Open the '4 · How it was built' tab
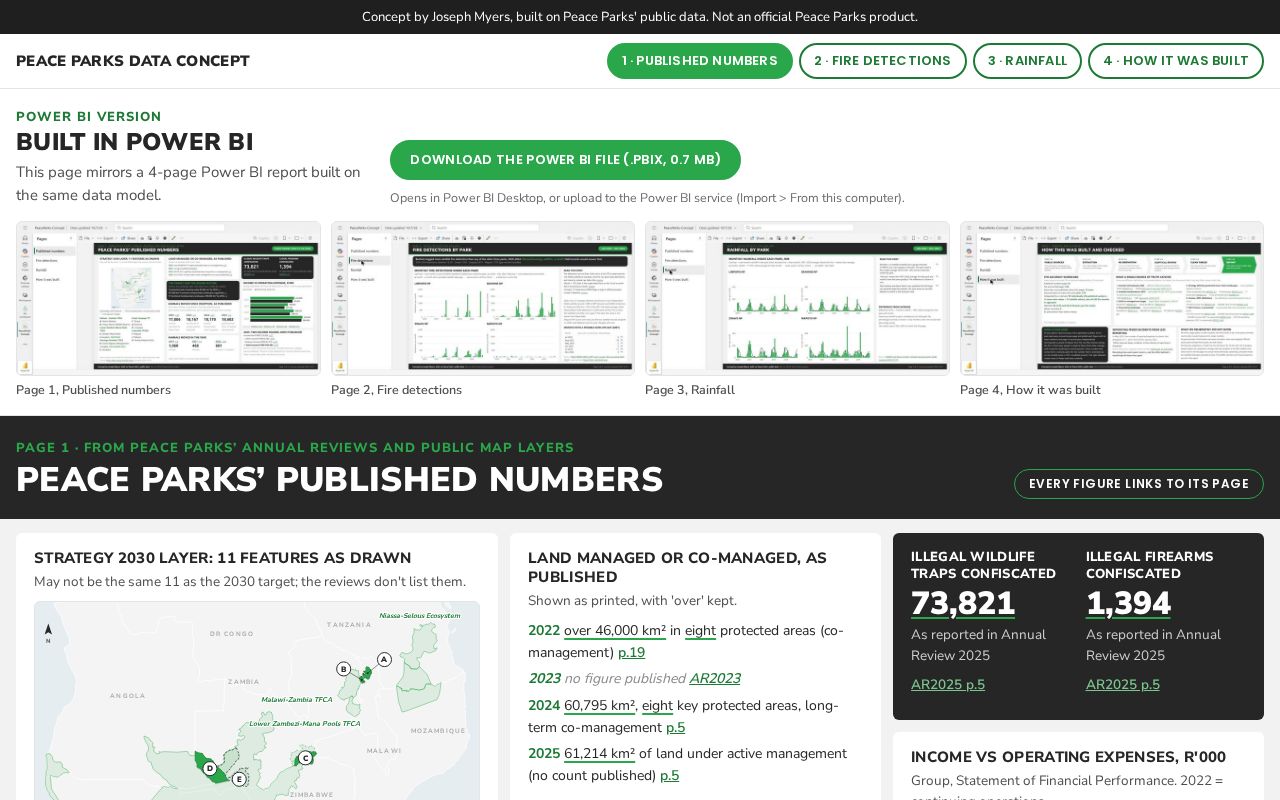 pyautogui.click(x=1176, y=61)
